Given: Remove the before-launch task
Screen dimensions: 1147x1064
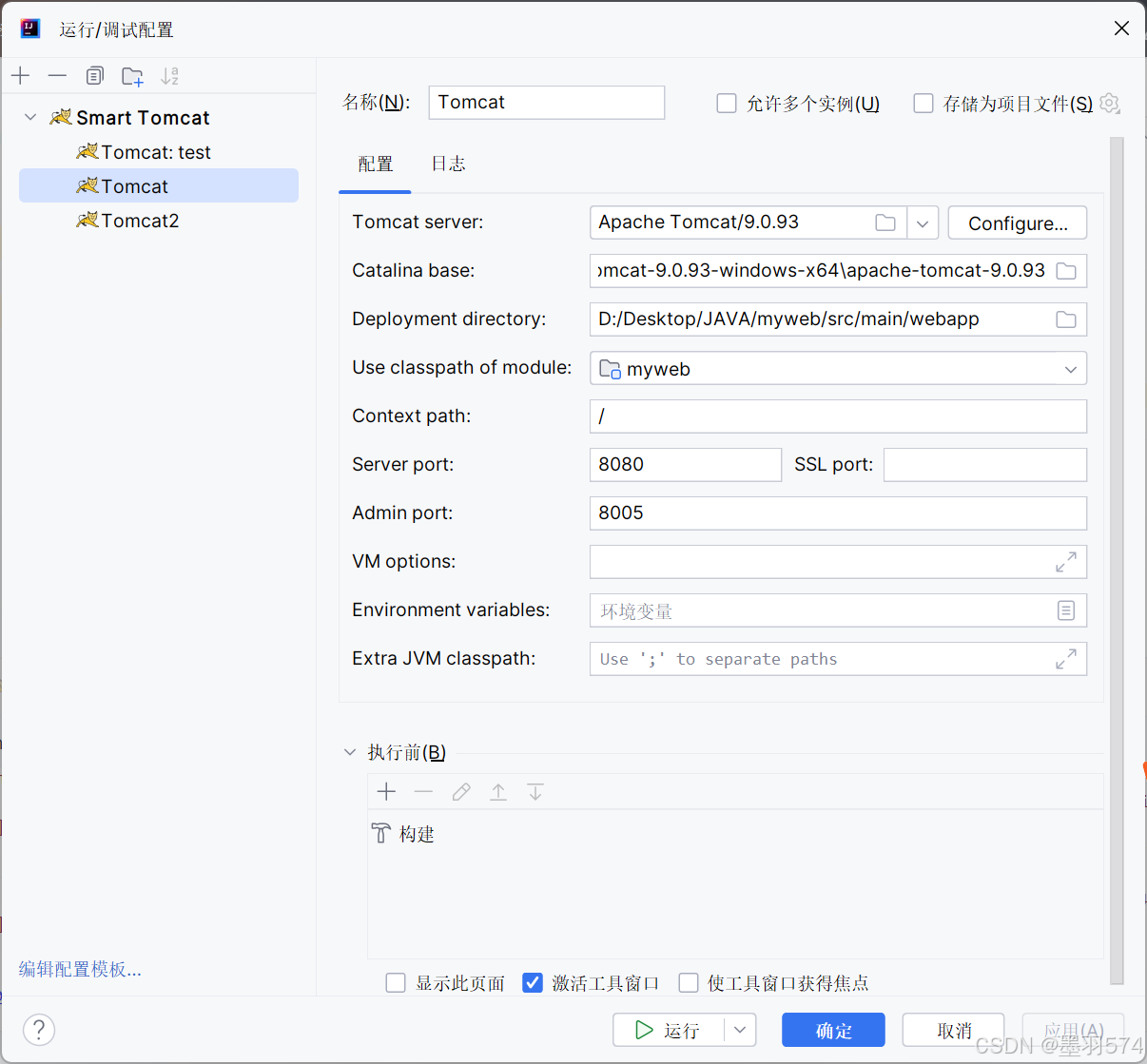Looking at the screenshot, I should (x=423, y=791).
